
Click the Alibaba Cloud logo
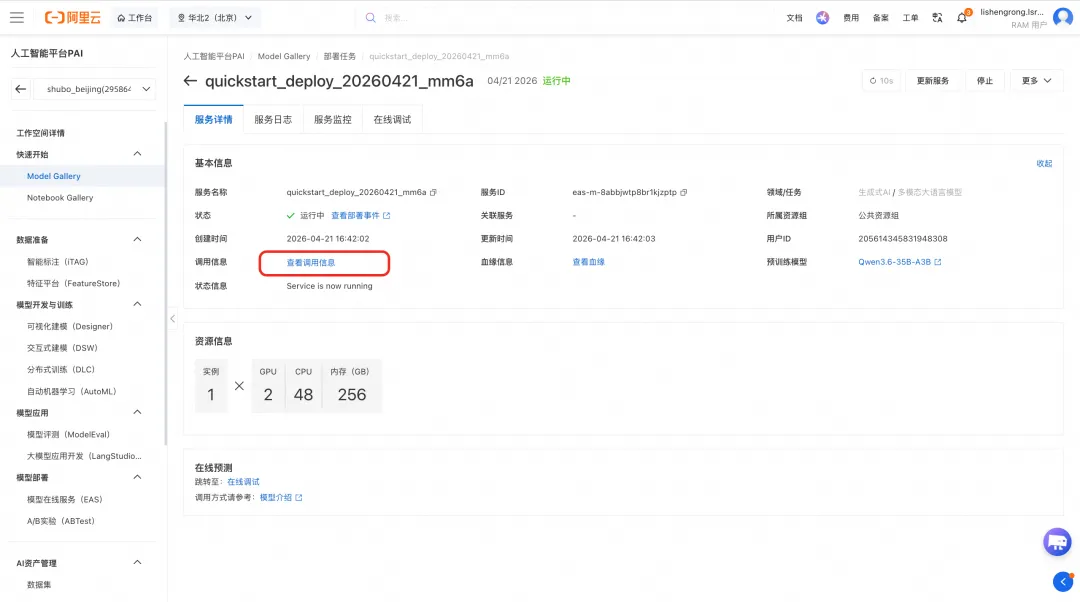pyautogui.click(x=72, y=18)
